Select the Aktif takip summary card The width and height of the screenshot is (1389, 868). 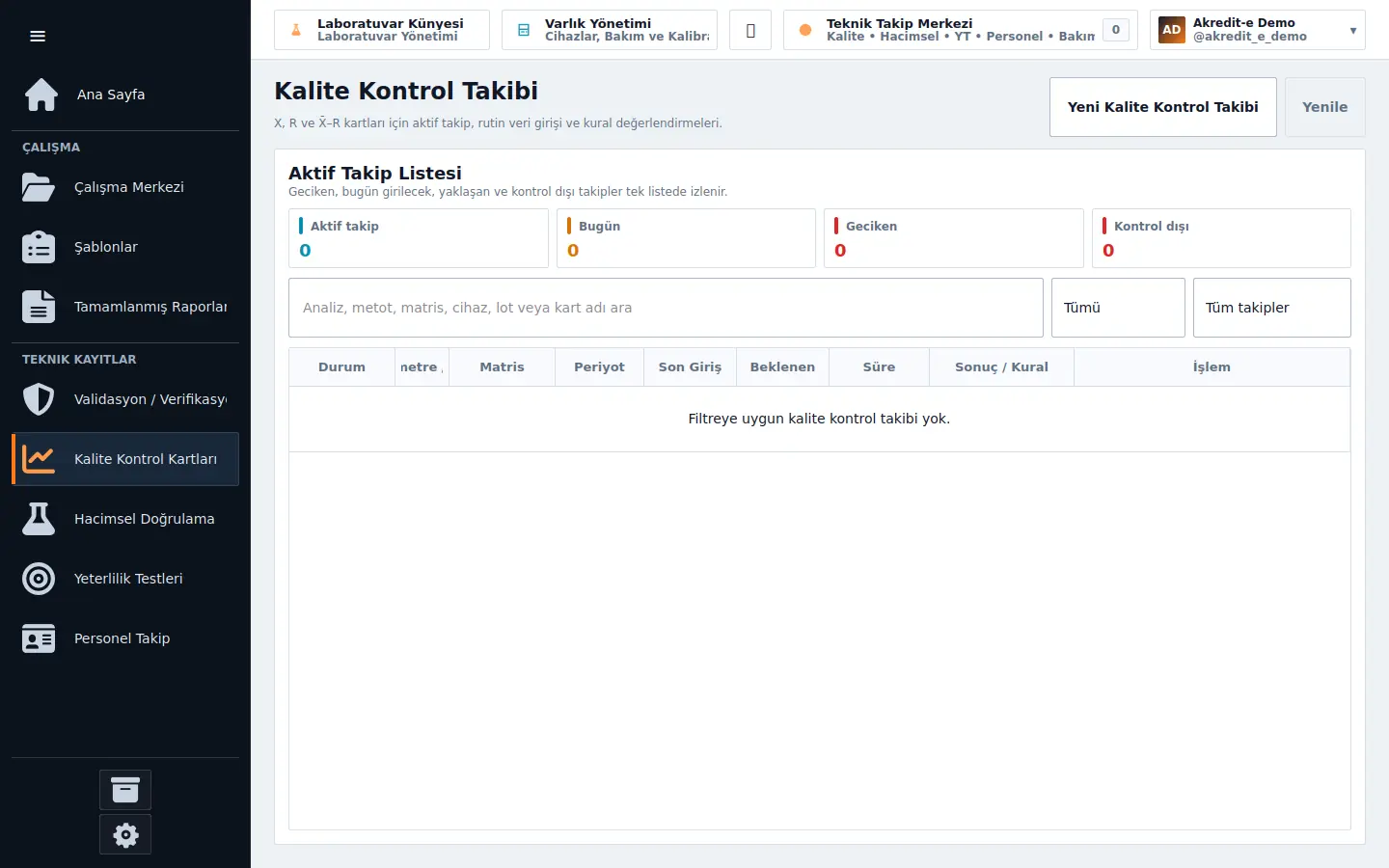coord(419,238)
